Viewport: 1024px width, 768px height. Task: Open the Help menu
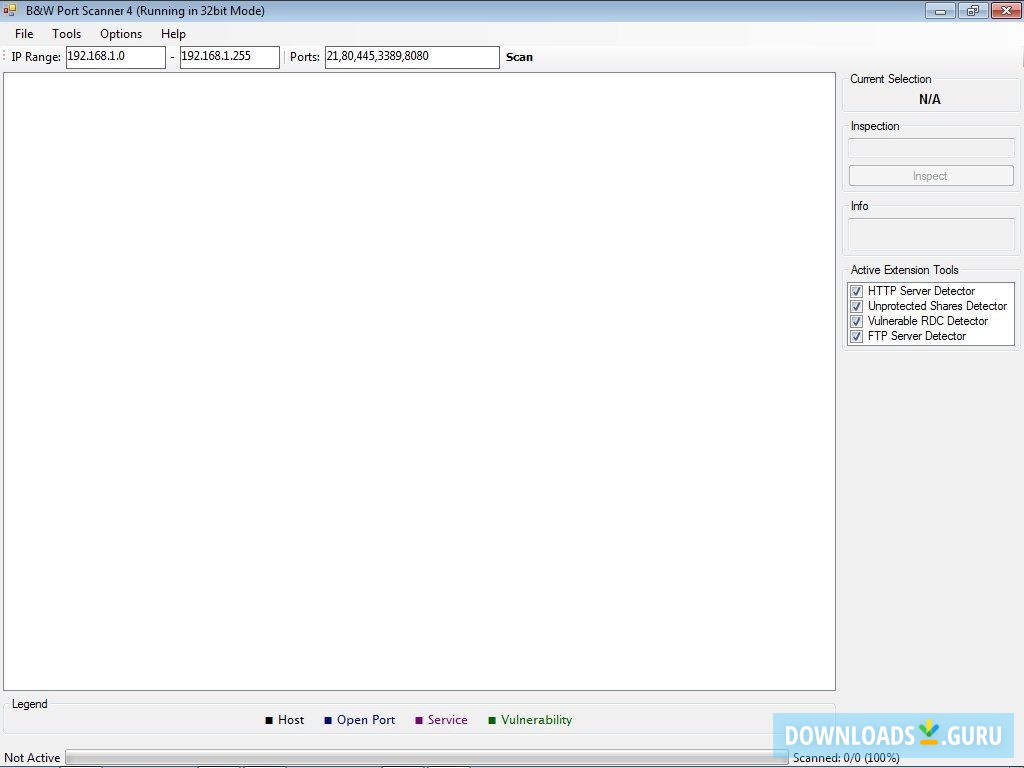[173, 34]
